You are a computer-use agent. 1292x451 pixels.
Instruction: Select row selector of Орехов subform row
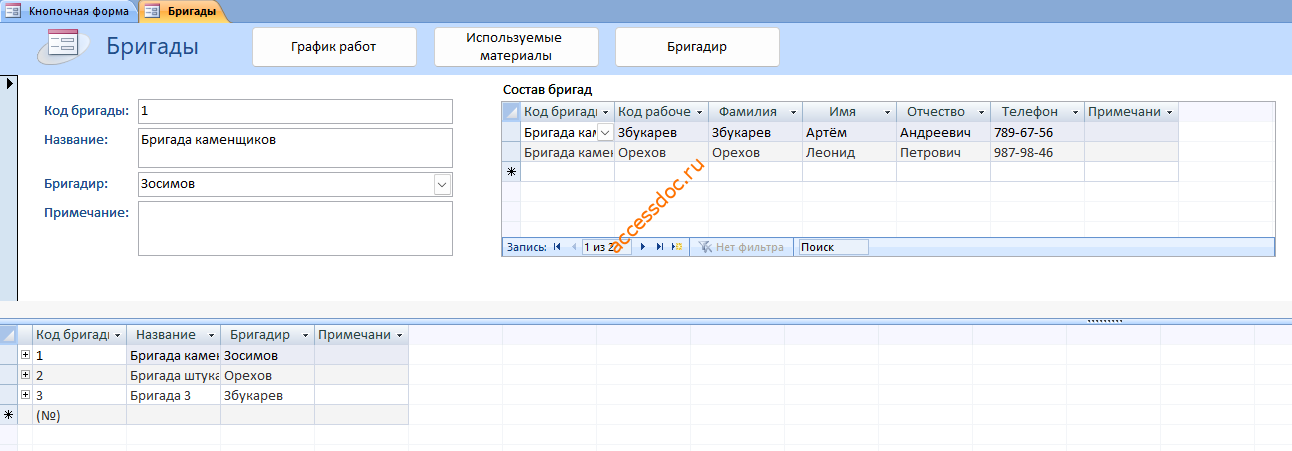pyautogui.click(x=511, y=152)
